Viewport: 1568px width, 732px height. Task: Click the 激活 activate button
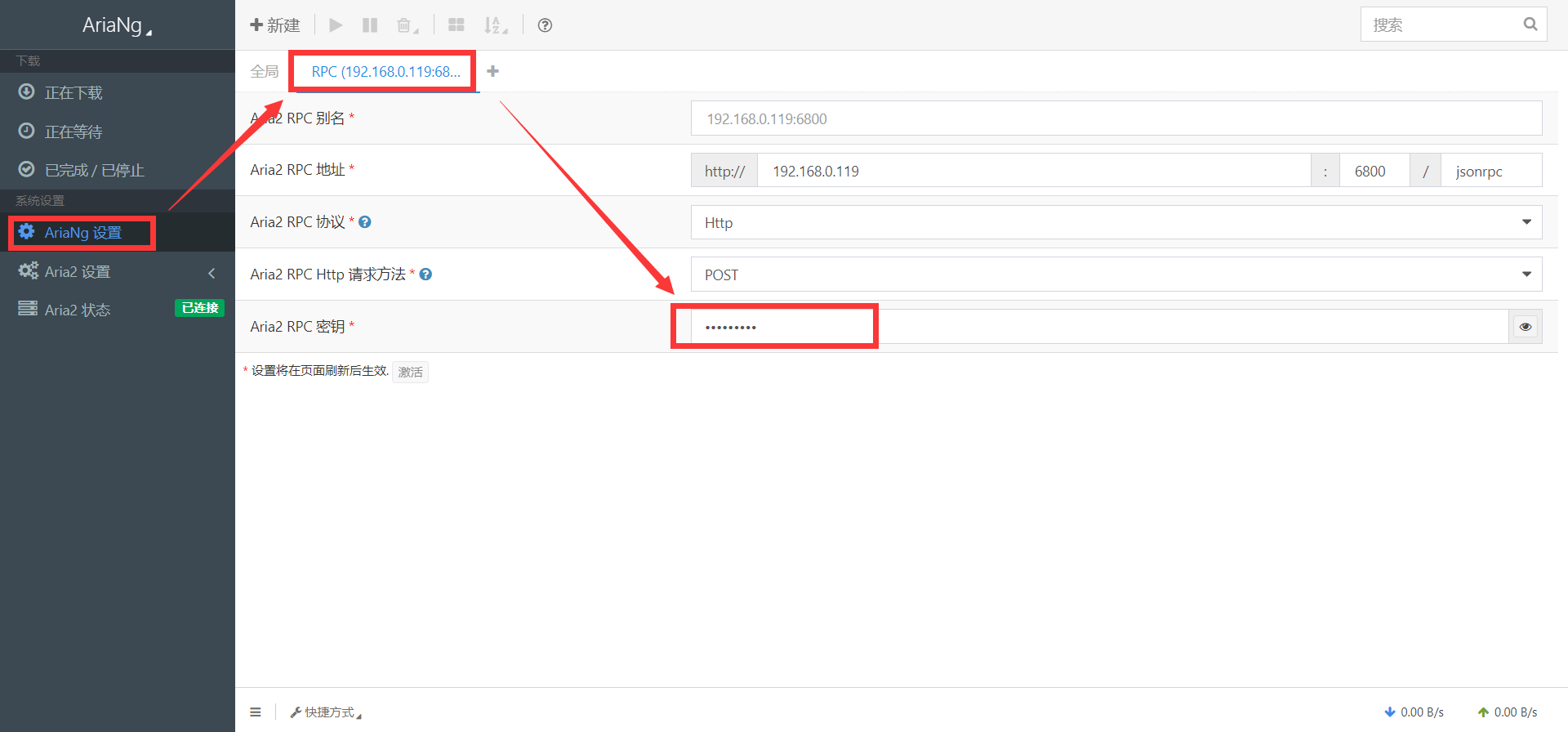click(x=410, y=372)
